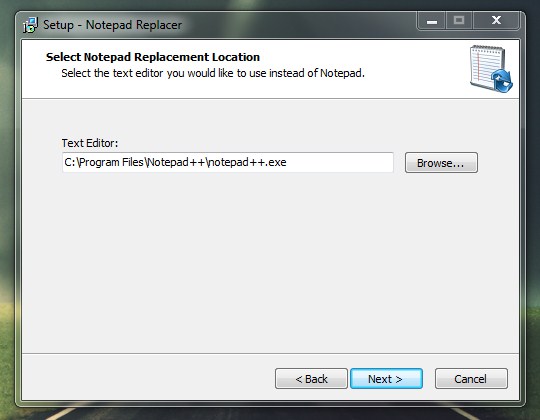Click the Browse... button

(441, 162)
